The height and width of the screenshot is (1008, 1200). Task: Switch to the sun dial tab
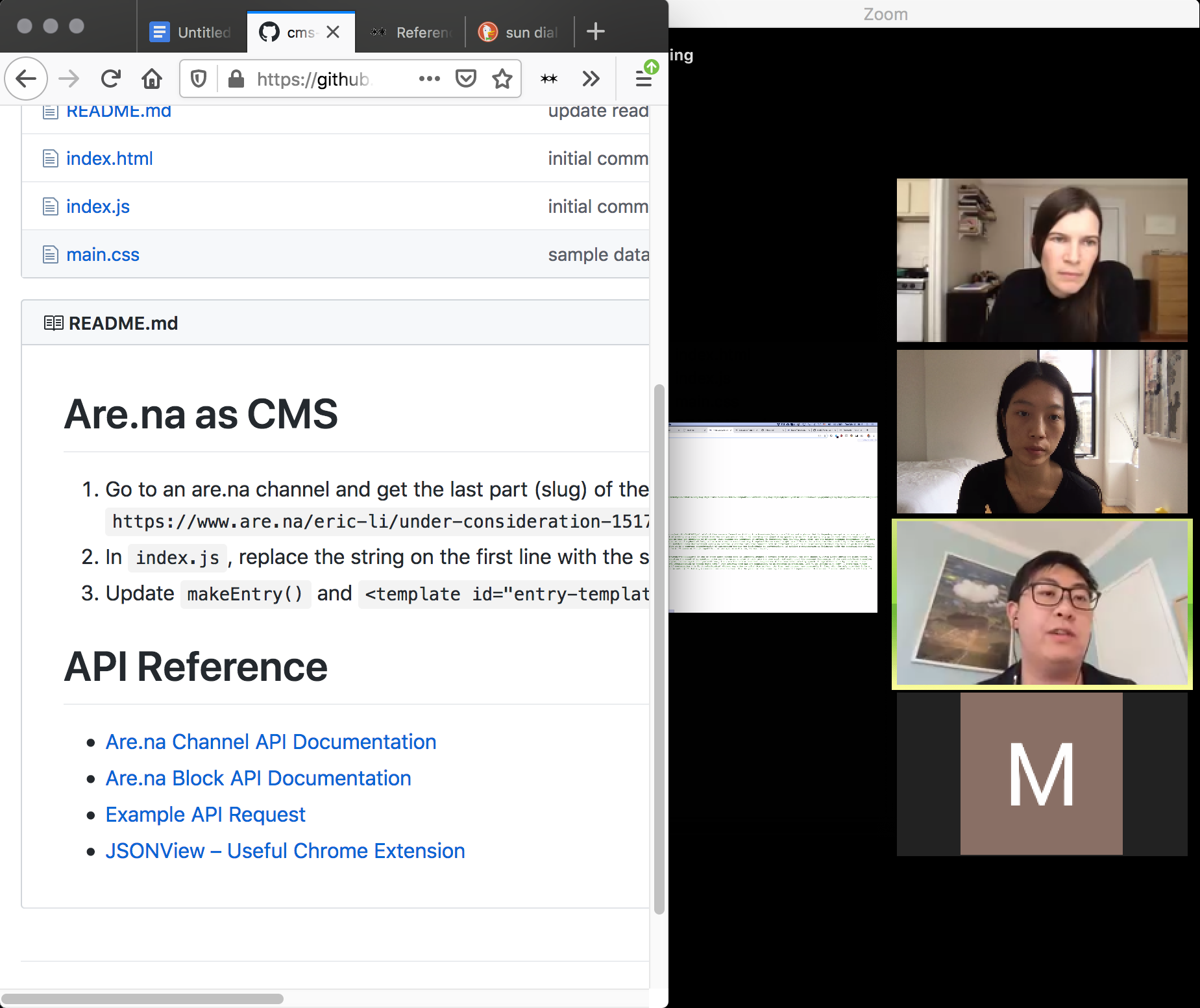tap(519, 32)
